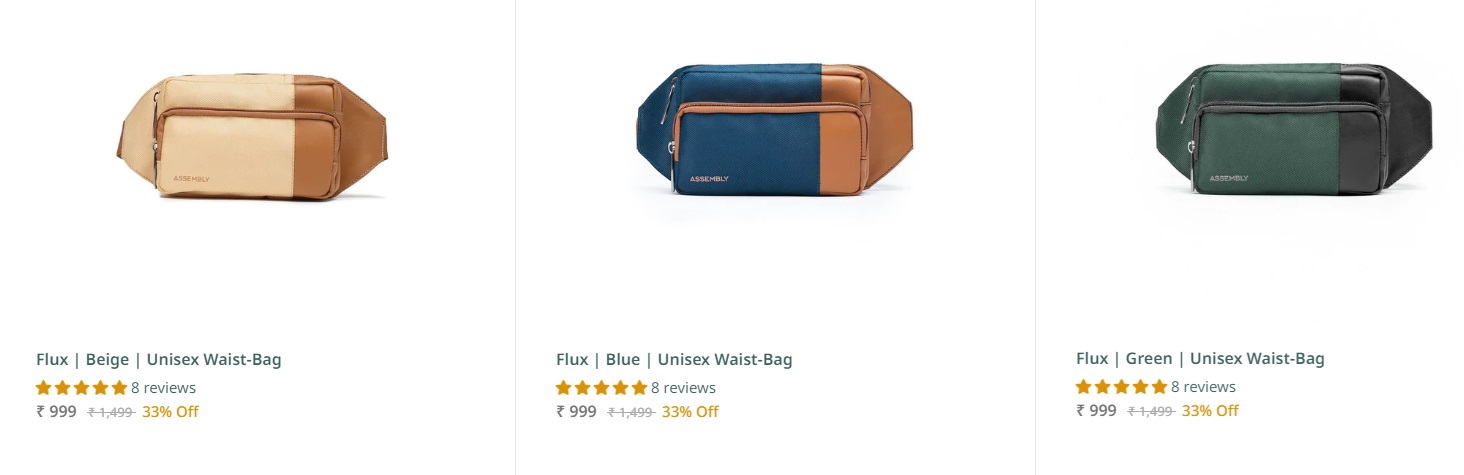Click star rating under the beige bag
The width and height of the screenshot is (1464, 475).
pyautogui.click(x=82, y=388)
